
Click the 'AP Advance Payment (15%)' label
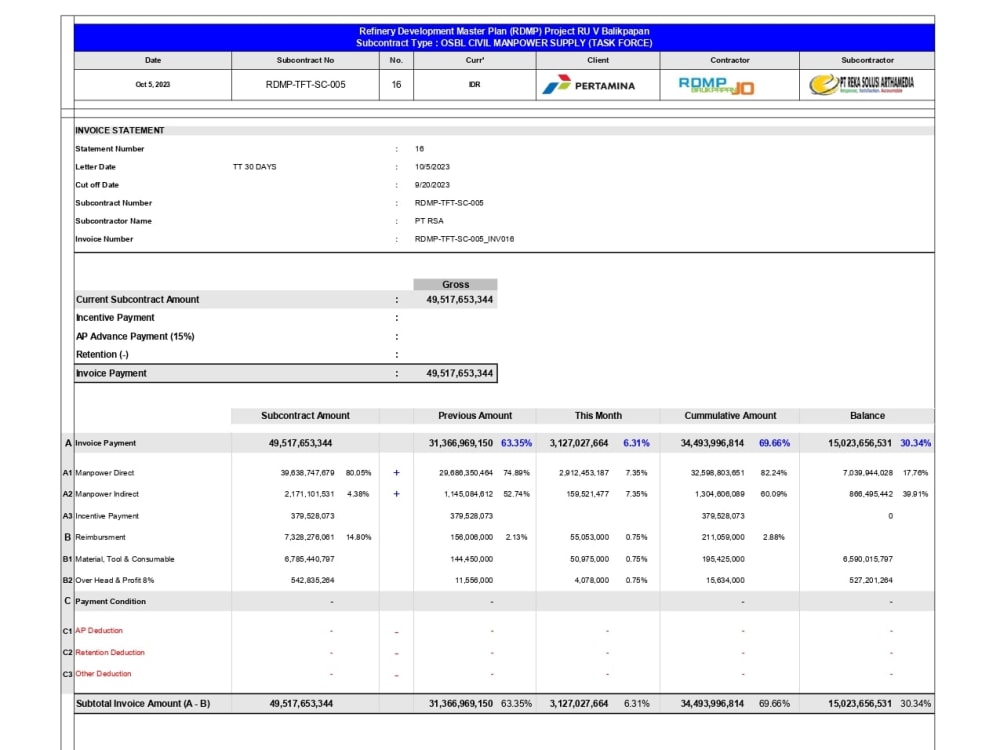(x=135, y=336)
